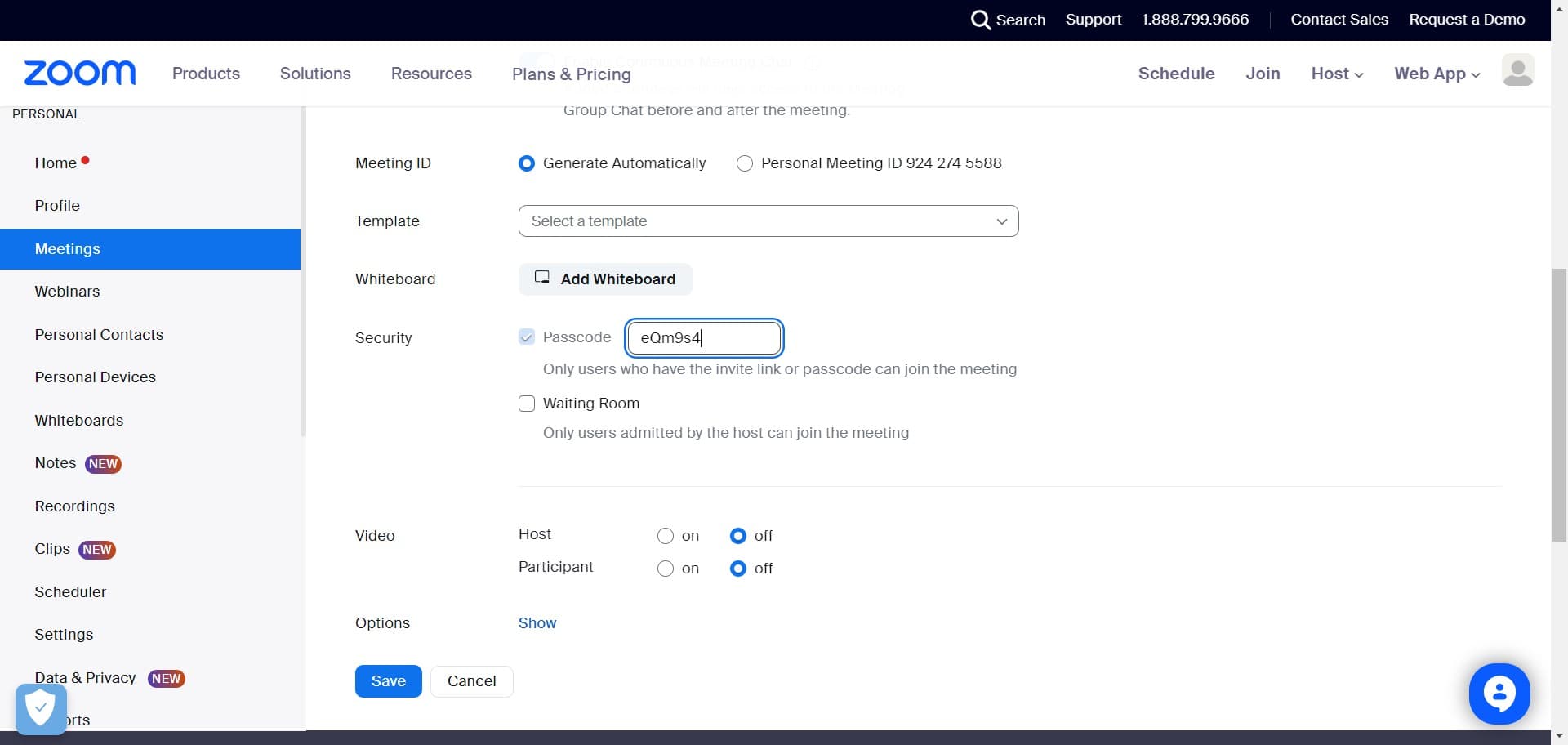Select Personal Meeting ID radio option
Image resolution: width=1568 pixels, height=745 pixels.
[x=745, y=163]
